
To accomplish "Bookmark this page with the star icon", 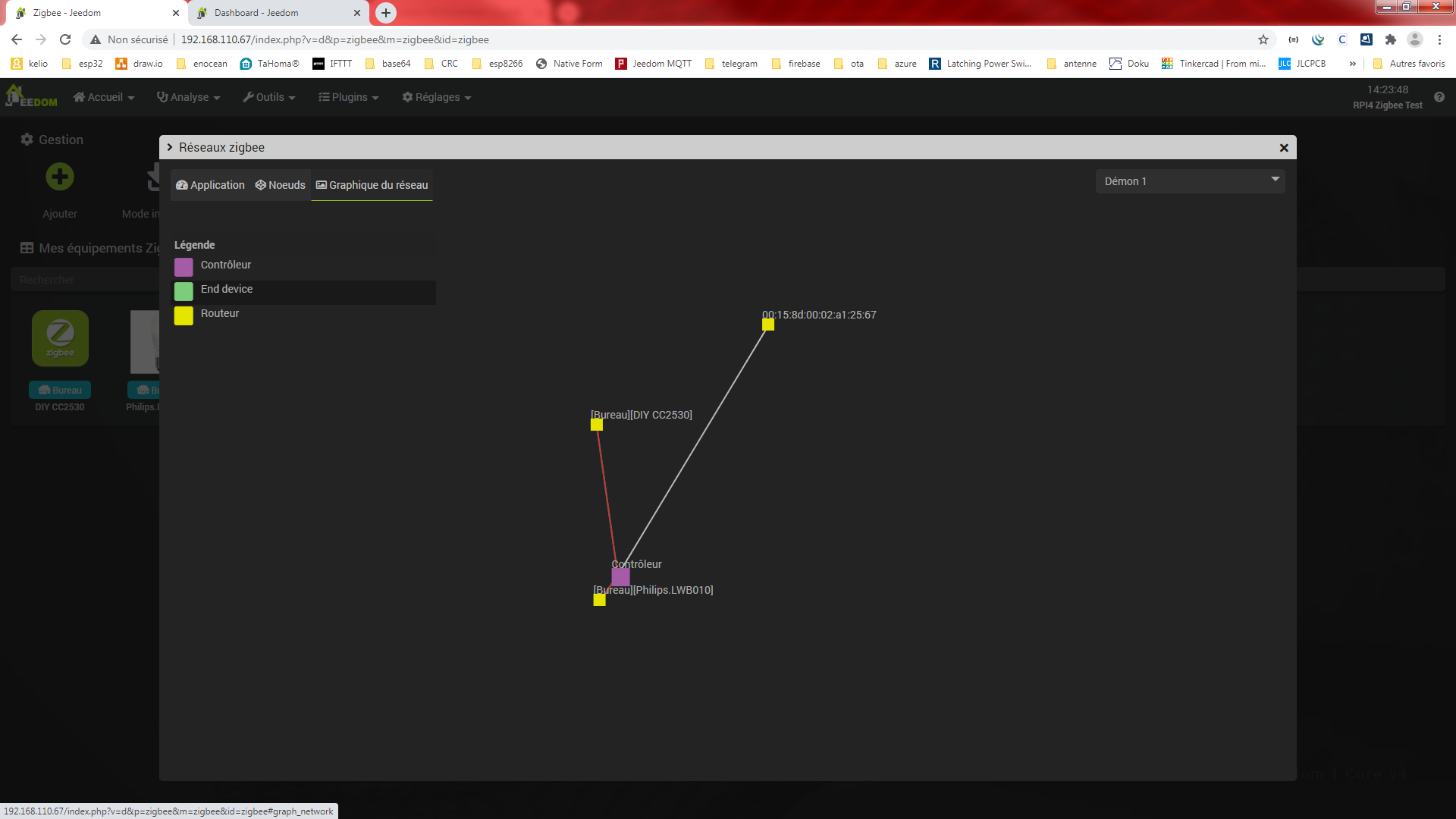I will 1263,39.
